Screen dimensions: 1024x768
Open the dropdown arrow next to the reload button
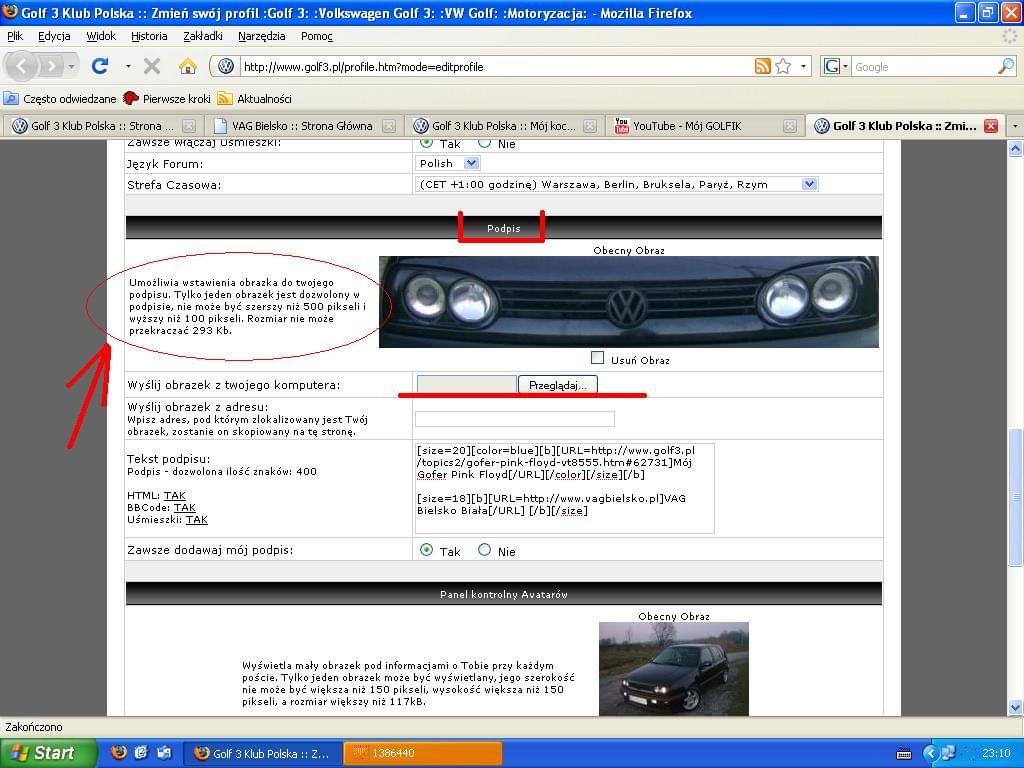tap(128, 66)
